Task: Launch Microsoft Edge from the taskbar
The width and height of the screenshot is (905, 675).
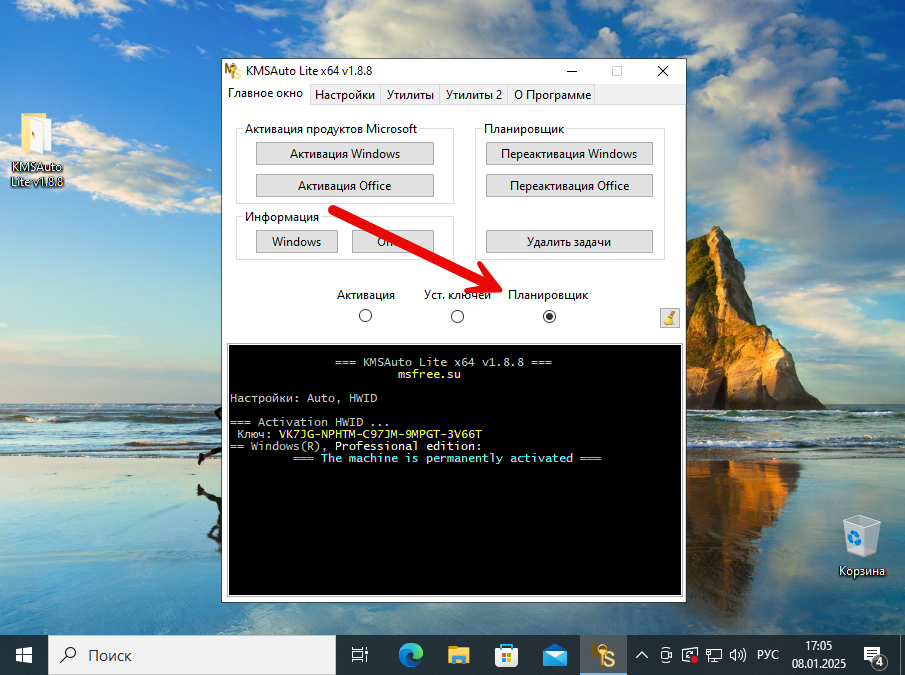Action: 410,655
